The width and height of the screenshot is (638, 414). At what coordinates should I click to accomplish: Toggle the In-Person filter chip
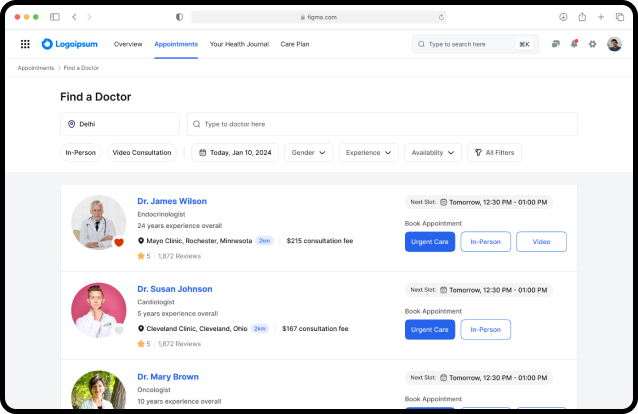(x=81, y=153)
